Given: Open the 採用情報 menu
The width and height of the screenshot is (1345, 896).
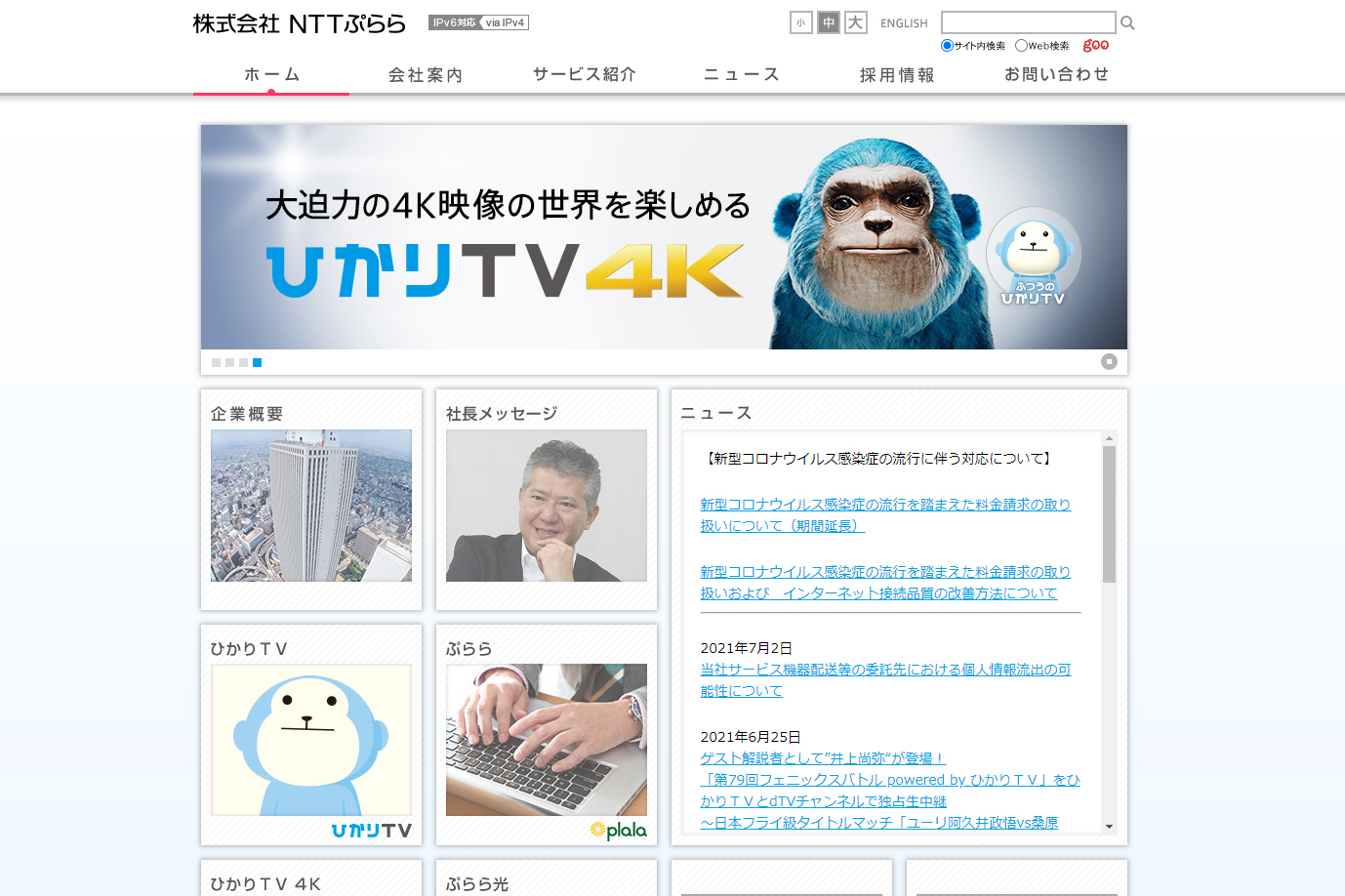Looking at the screenshot, I should pyautogui.click(x=897, y=74).
